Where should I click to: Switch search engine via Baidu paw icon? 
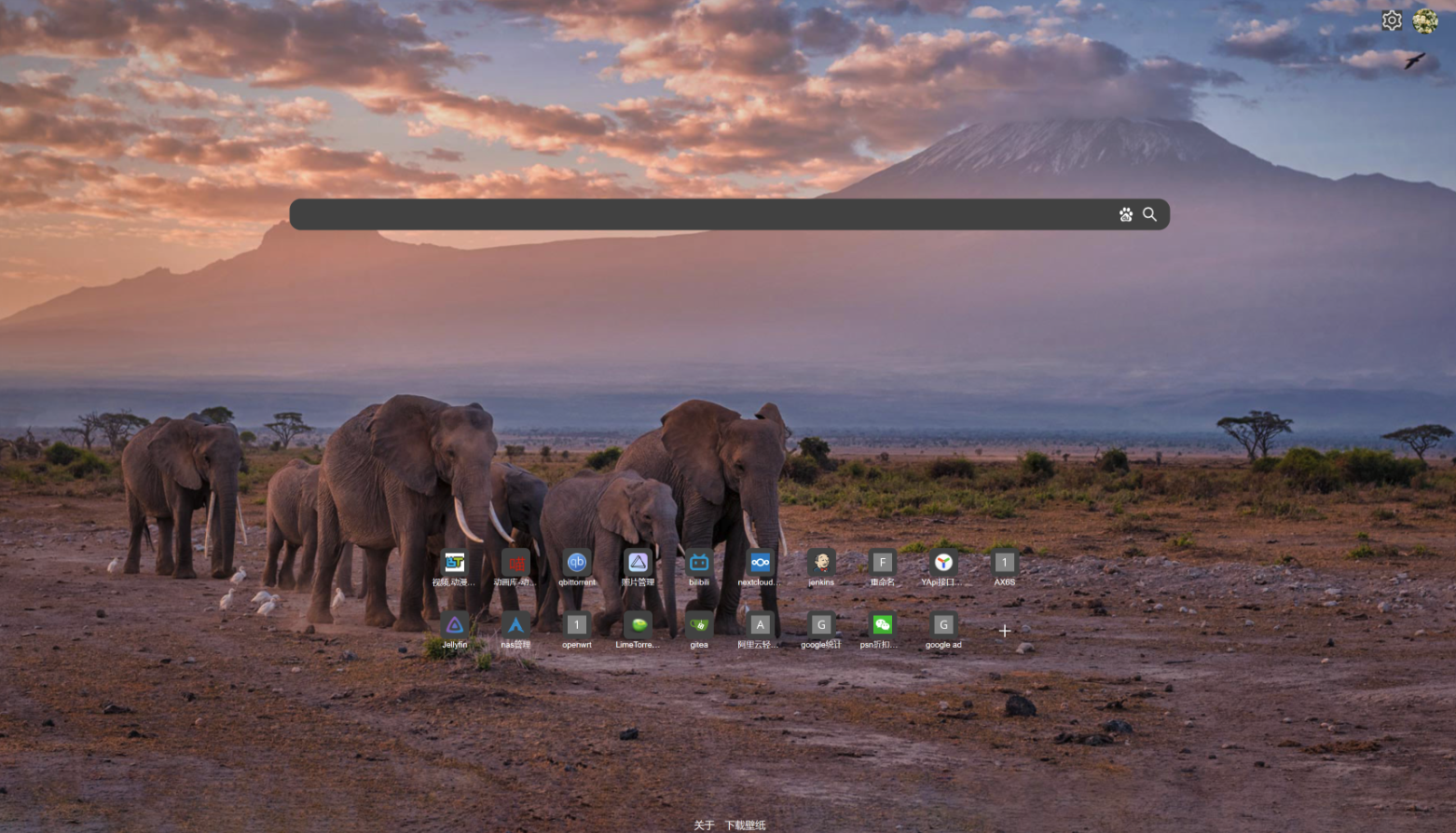1126,214
